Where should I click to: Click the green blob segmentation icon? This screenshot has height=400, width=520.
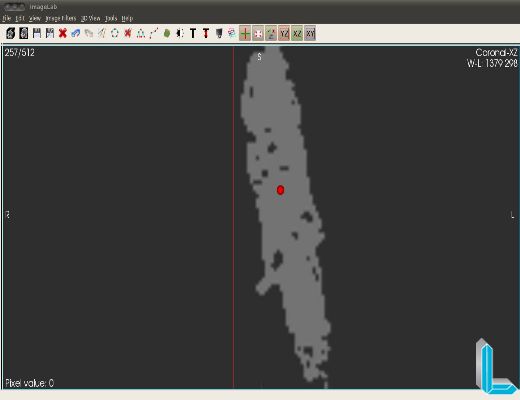pyautogui.click(x=167, y=33)
